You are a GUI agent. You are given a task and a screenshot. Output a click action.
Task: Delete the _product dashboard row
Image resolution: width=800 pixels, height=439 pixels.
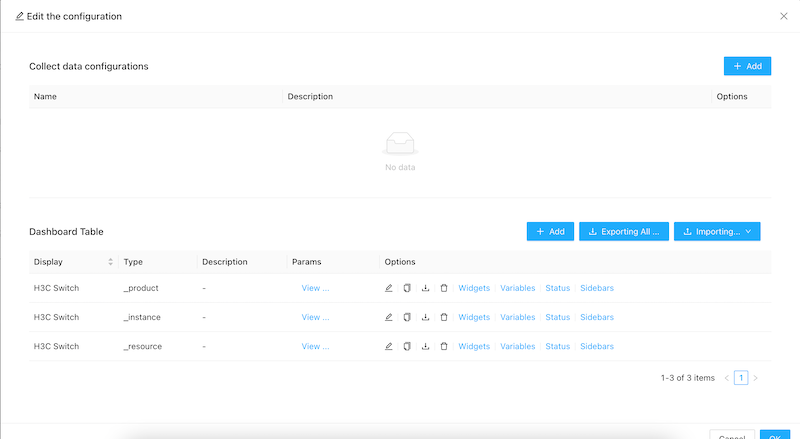pyautogui.click(x=443, y=288)
